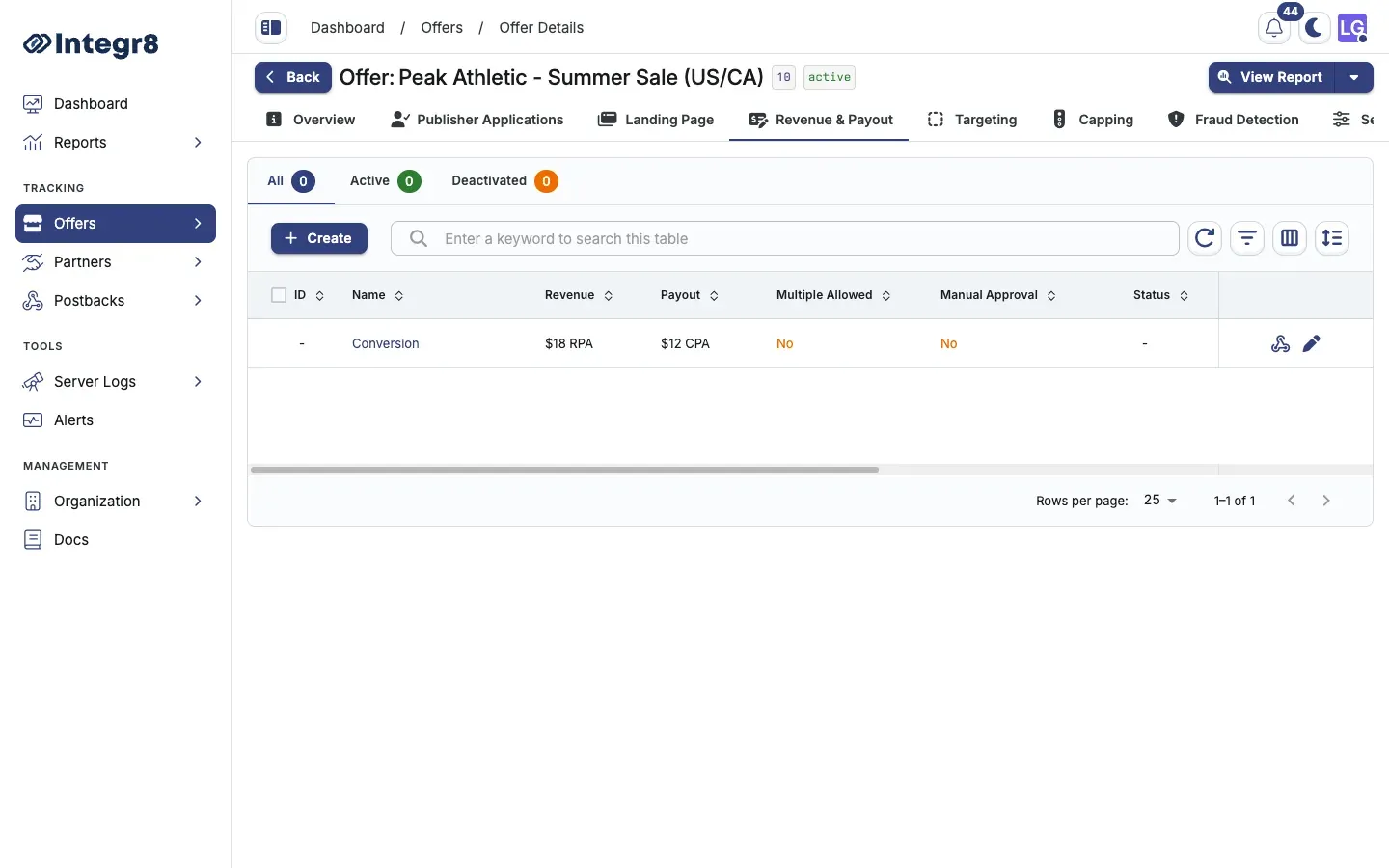1389x868 pixels.
Task: Open the View Report dropdown arrow
Action: tap(1354, 77)
